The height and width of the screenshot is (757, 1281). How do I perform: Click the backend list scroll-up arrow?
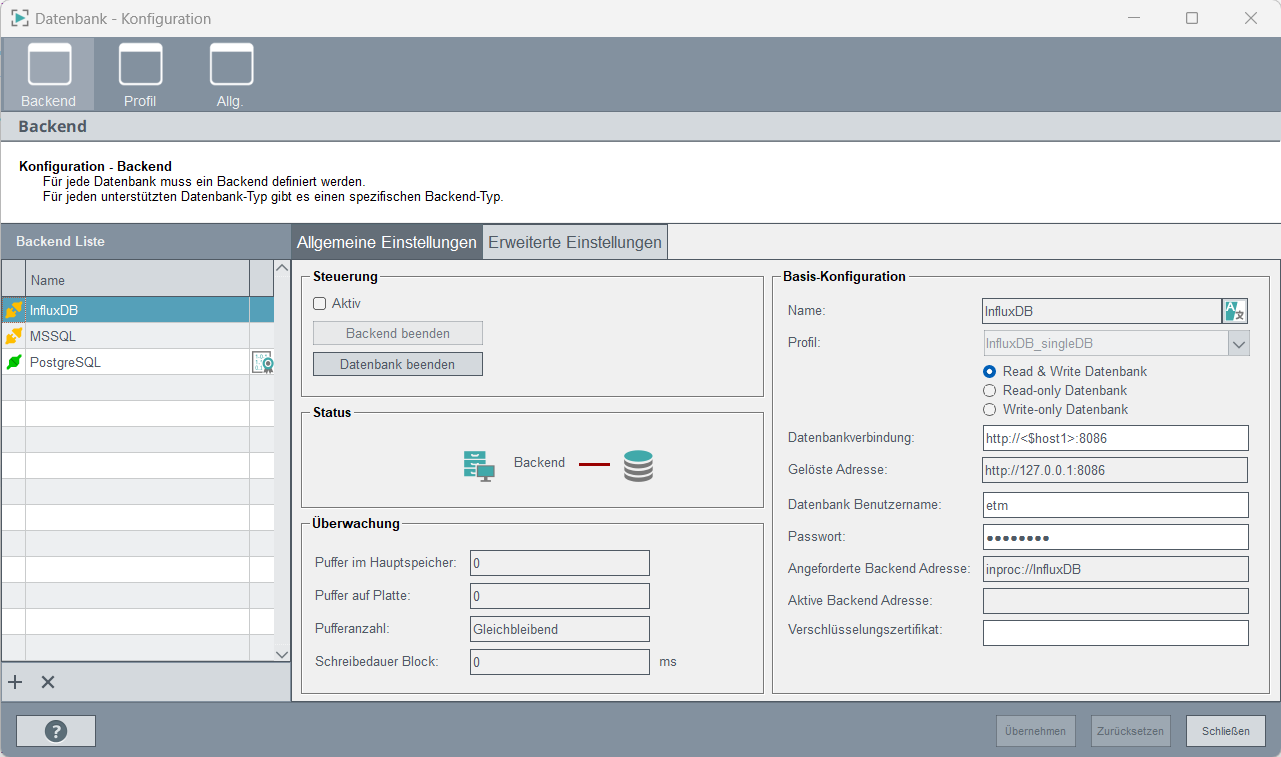[x=281, y=268]
